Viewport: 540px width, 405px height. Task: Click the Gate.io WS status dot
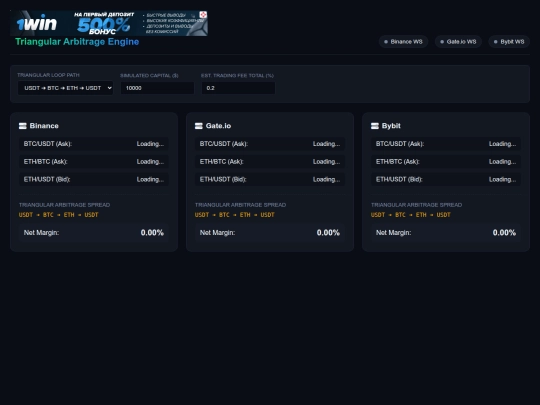point(442,42)
